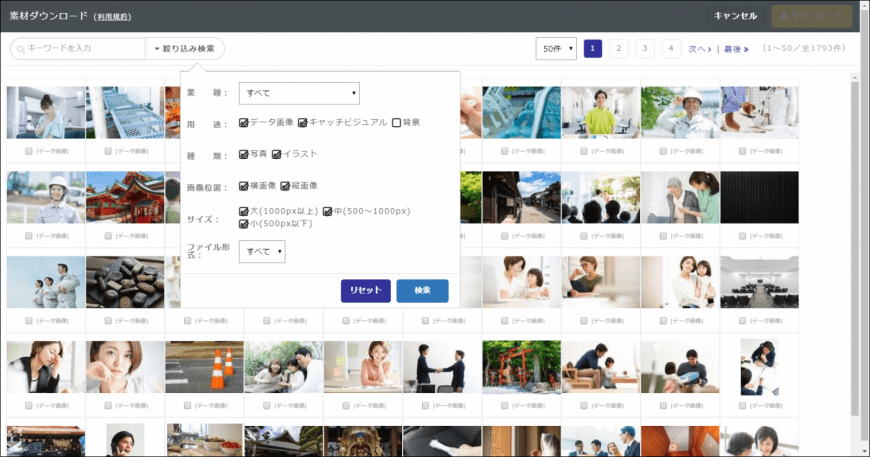
Task: Check the box under empty conference room thumbnail
Action: (x=742, y=321)
